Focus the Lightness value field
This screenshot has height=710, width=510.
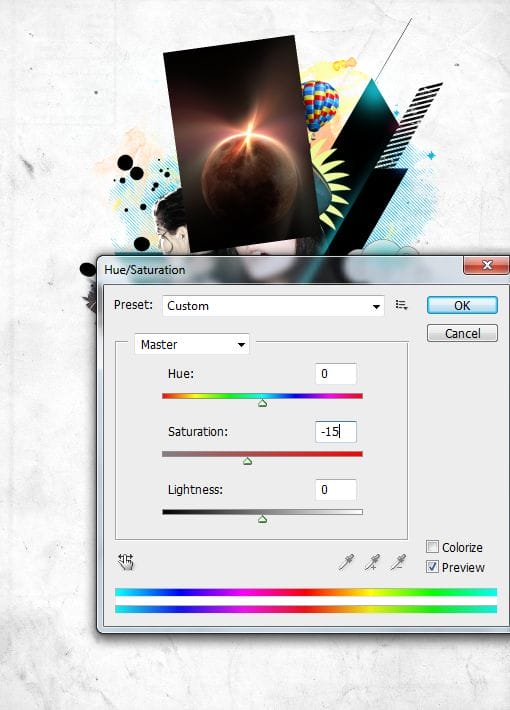pos(336,489)
